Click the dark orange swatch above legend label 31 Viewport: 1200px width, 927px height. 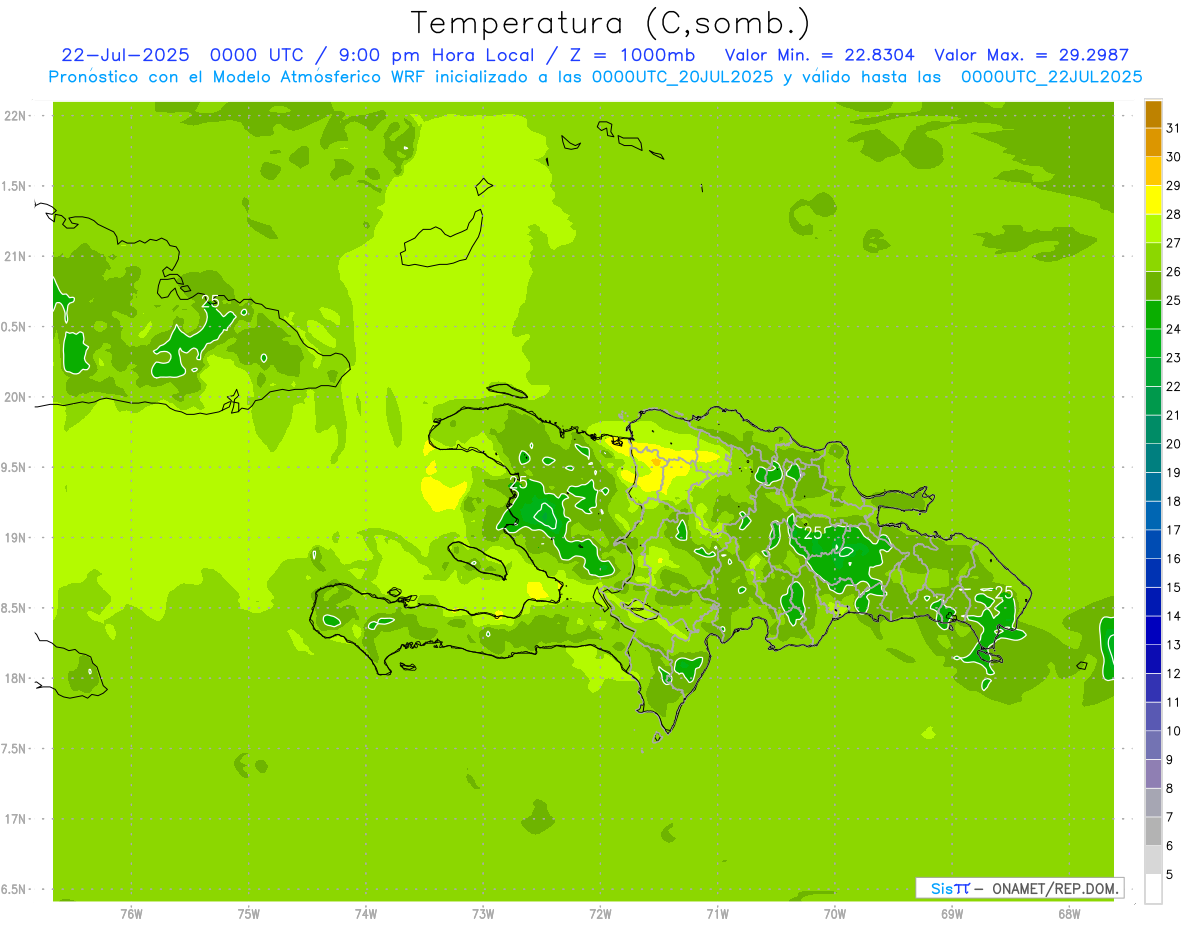(1153, 114)
